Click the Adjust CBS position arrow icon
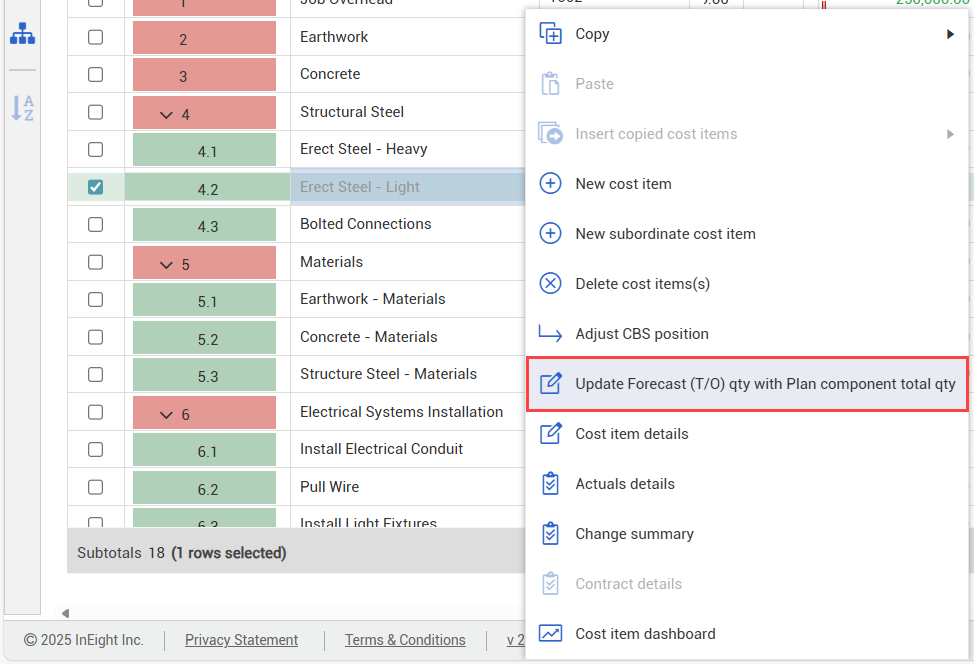Image resolution: width=974 pixels, height=664 pixels. click(x=550, y=334)
